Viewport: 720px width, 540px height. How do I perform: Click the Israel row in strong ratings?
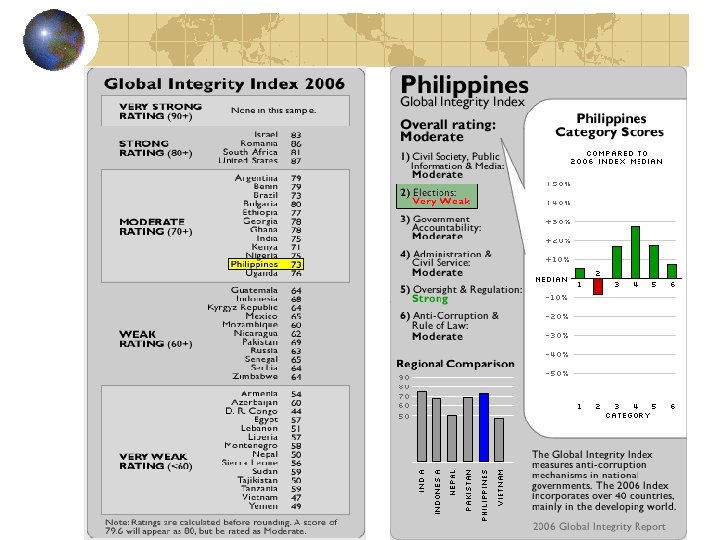[x=277, y=135]
